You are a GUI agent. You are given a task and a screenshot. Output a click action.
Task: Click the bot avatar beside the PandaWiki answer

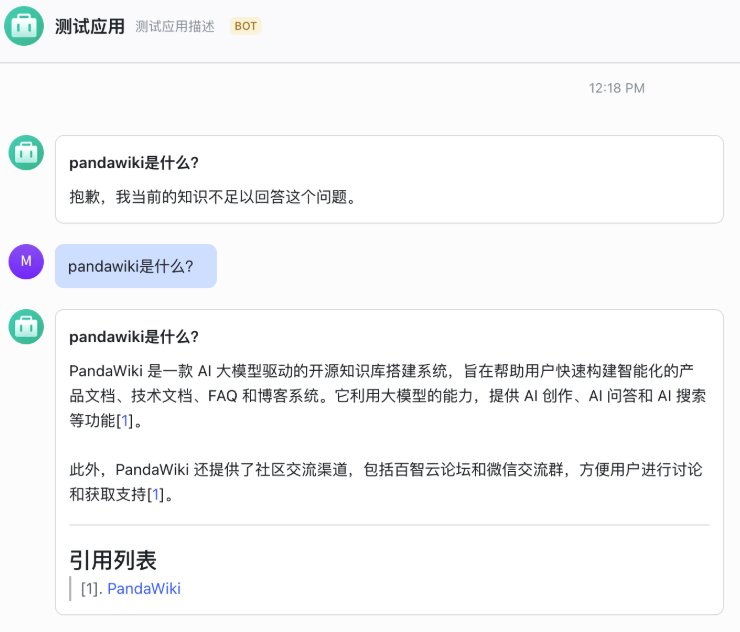[x=26, y=327]
